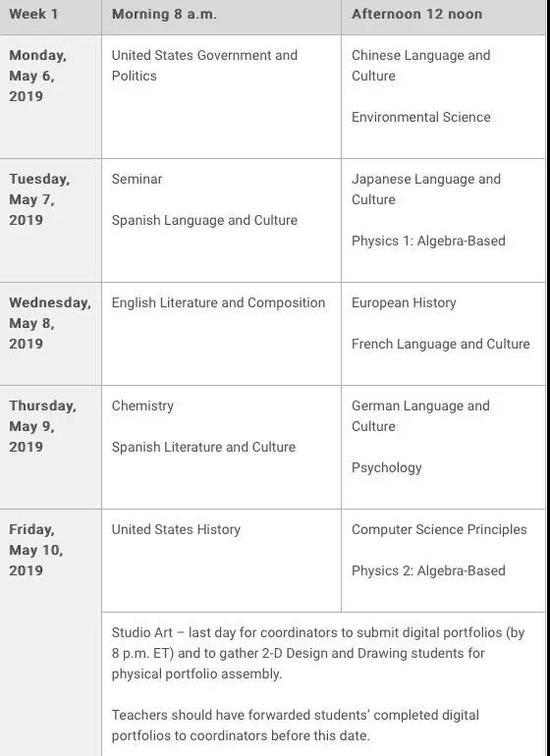Select Chinese Language and Culture entry
The image size is (550, 756).
coord(421,66)
